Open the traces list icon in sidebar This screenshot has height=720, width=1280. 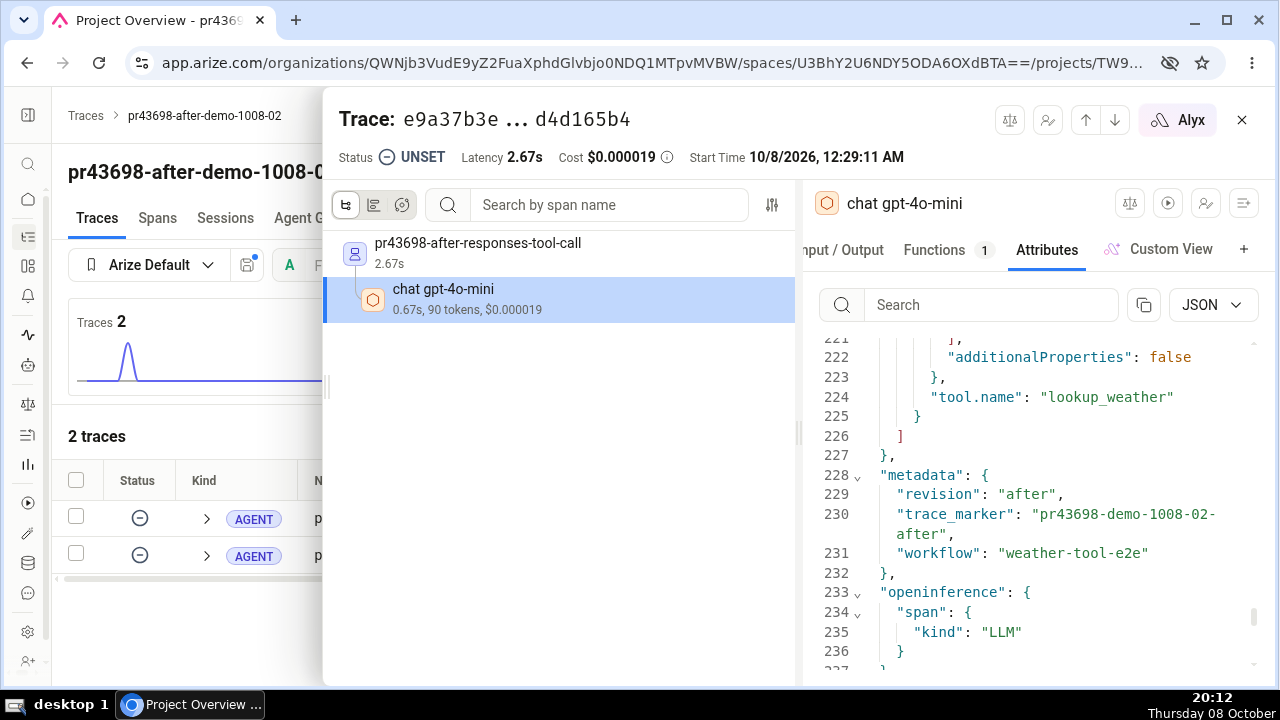(28, 237)
